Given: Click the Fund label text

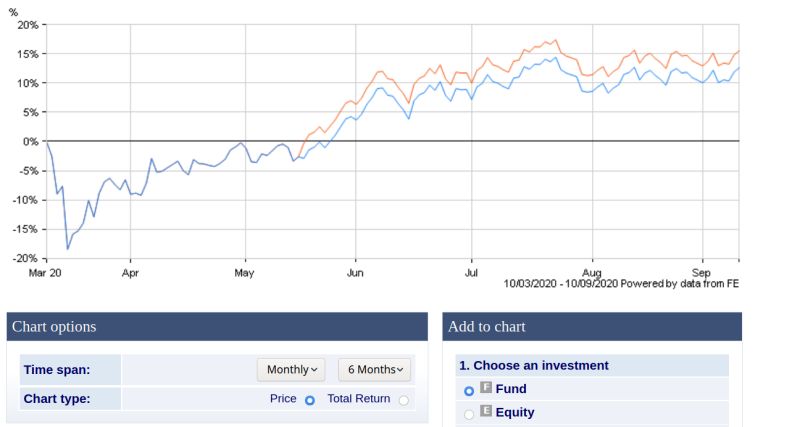Looking at the screenshot, I should pyautogui.click(x=511, y=389).
